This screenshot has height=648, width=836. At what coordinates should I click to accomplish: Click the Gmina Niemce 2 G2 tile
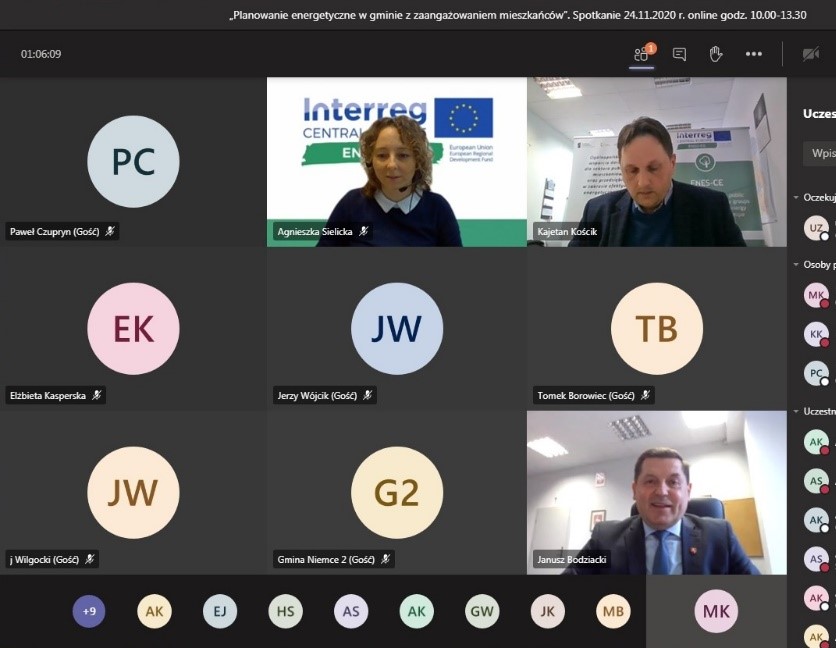(396, 492)
